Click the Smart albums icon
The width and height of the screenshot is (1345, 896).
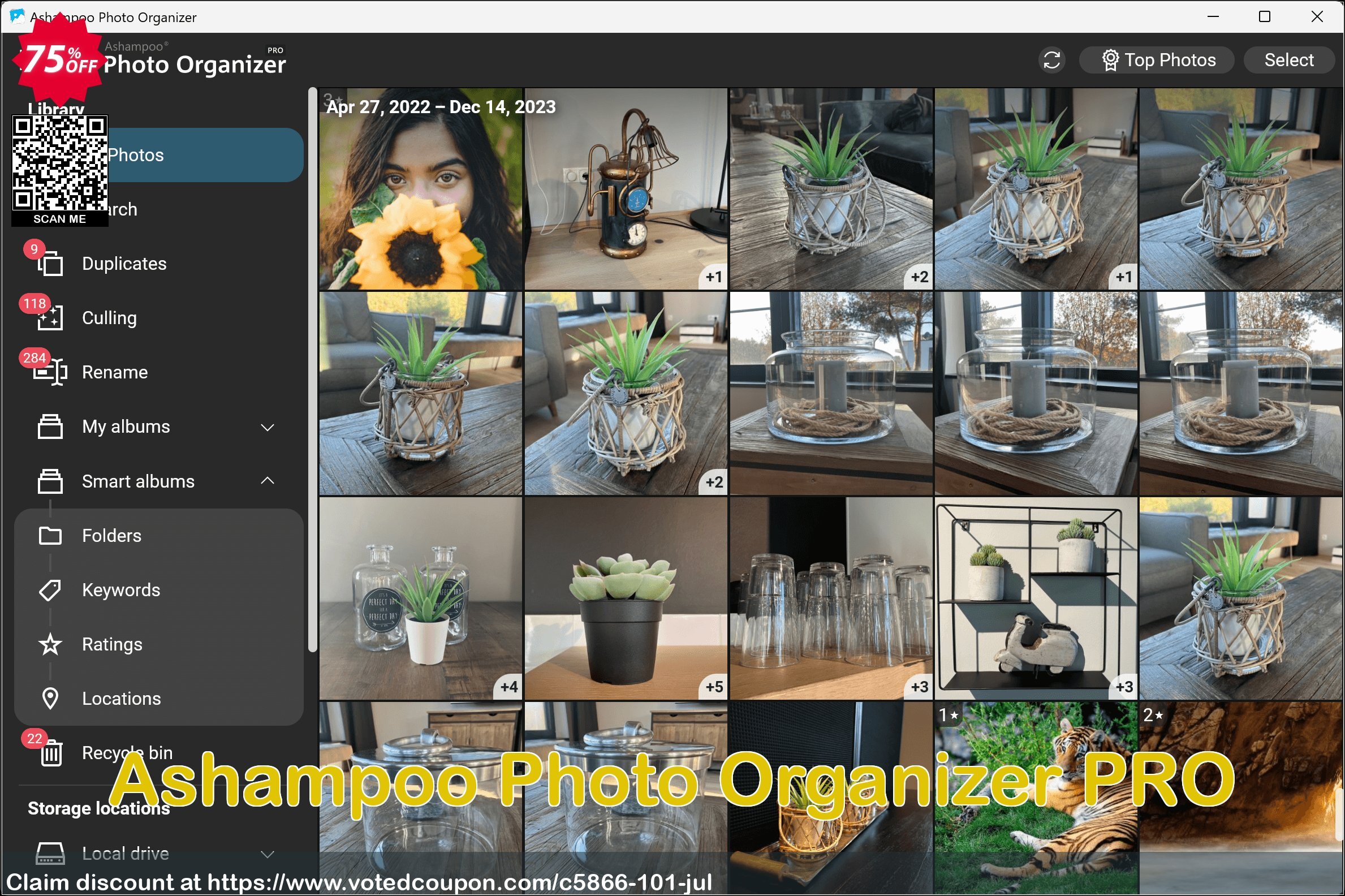point(50,481)
